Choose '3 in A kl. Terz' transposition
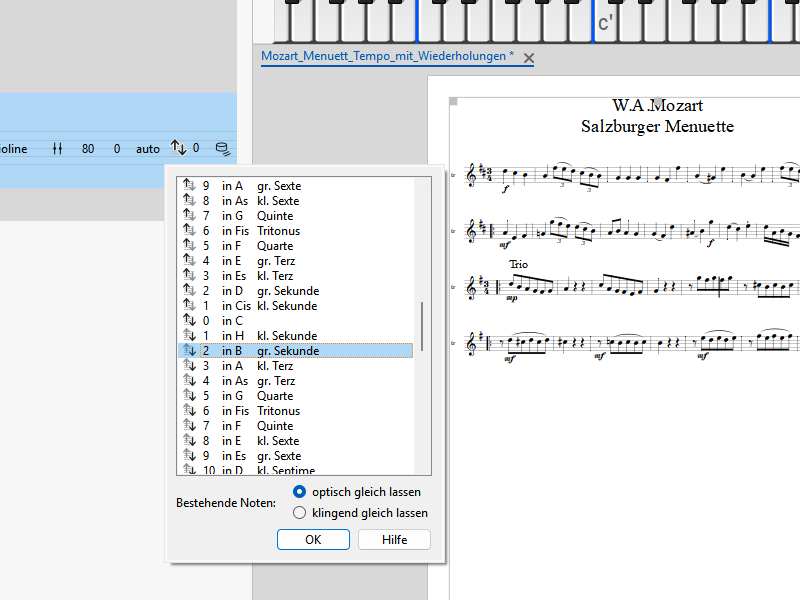 [x=296, y=366]
